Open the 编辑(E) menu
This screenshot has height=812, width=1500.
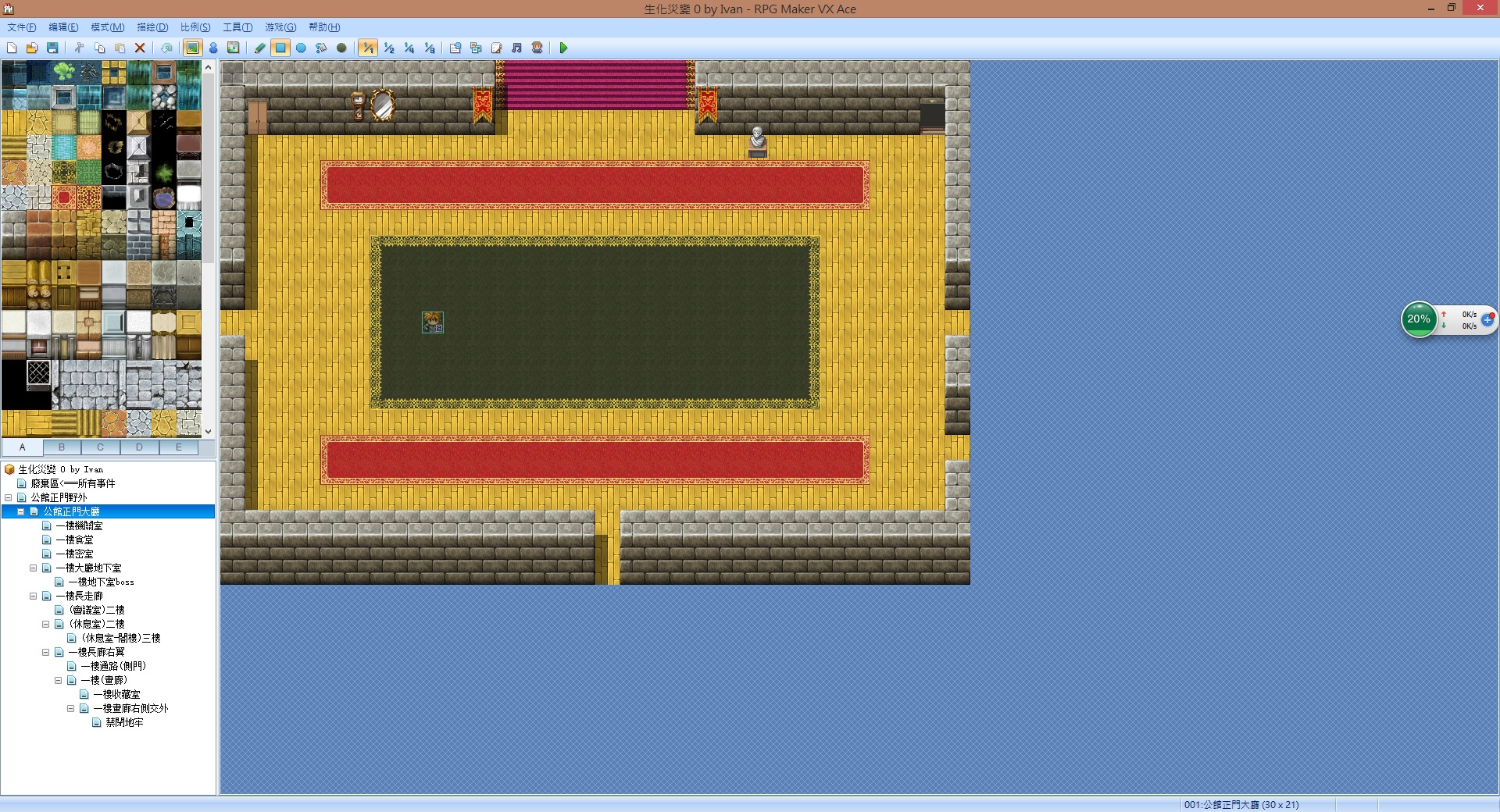[63, 27]
